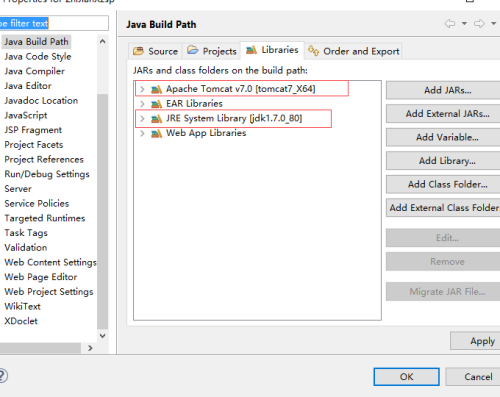
Task: Expand the Web App Libraries node
Action: [x=142, y=133]
